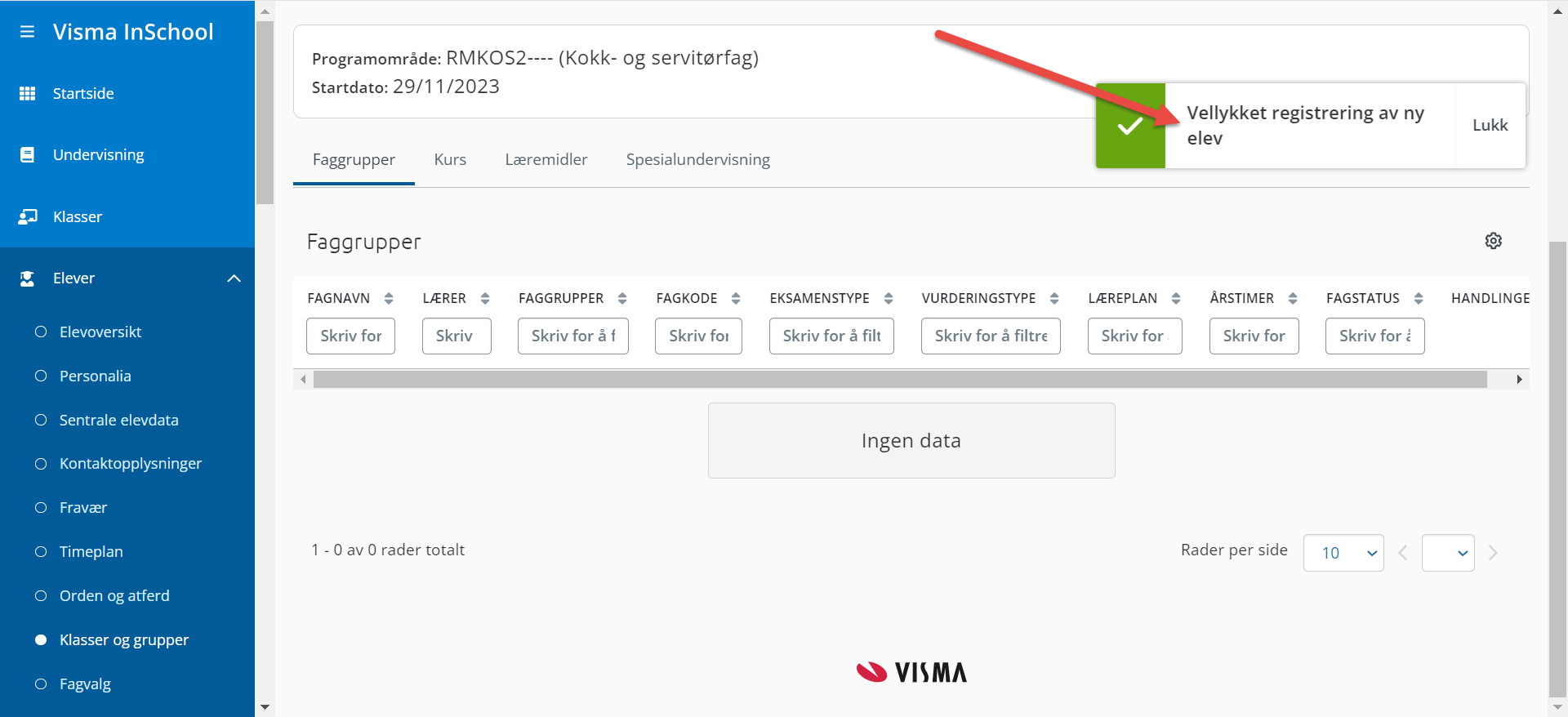Click FAGKODE filter input field

pos(698,336)
